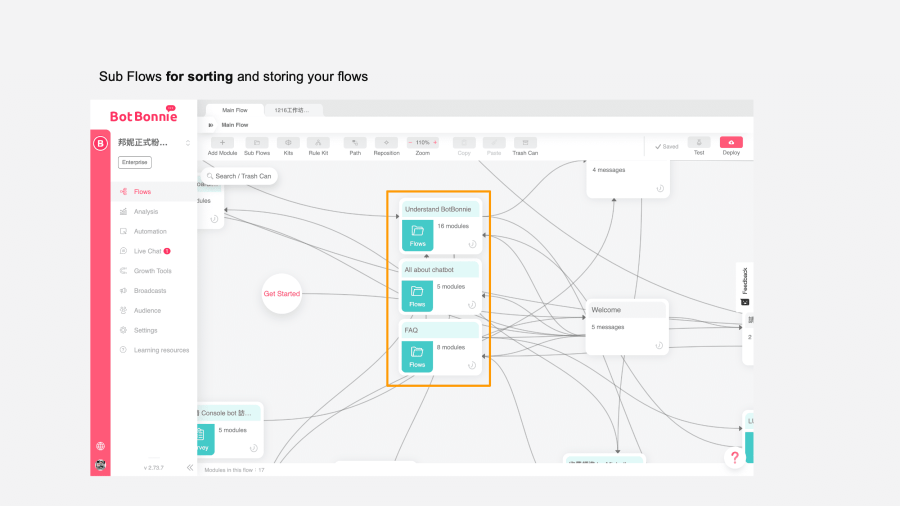The height and width of the screenshot is (506, 900).
Task: Switch to the 1216 tab
Action: click(292, 110)
